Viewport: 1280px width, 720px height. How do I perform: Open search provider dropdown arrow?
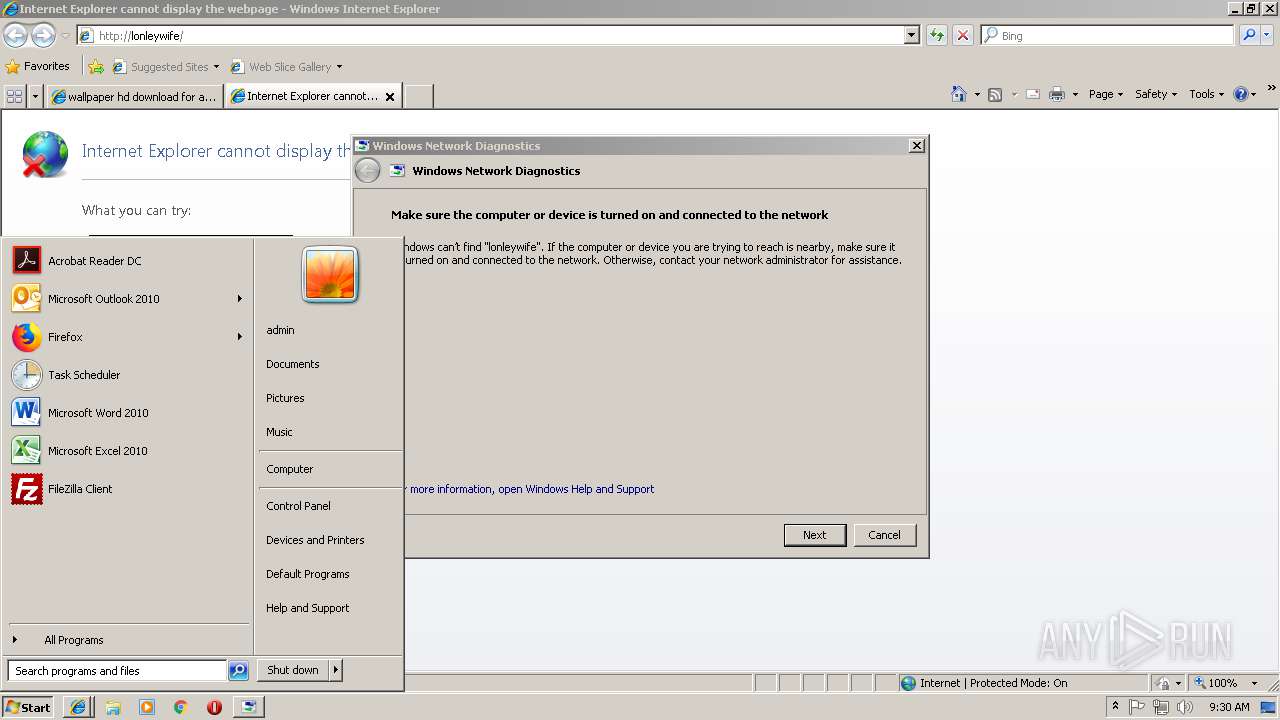[1267, 35]
